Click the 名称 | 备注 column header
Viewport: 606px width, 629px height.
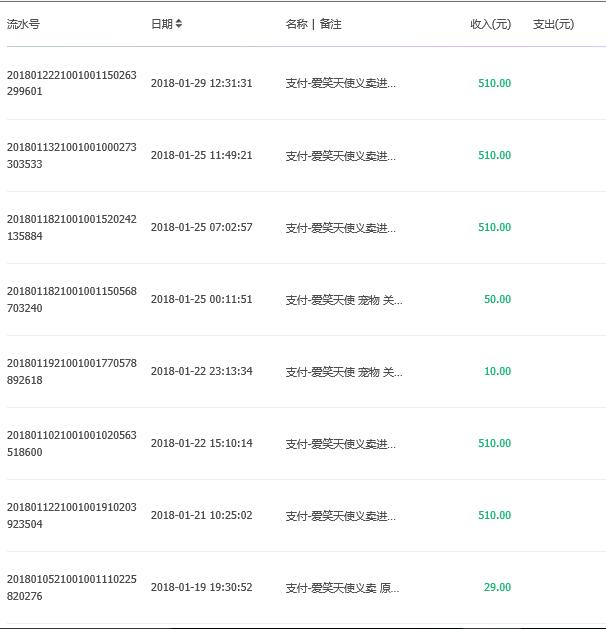(x=314, y=24)
